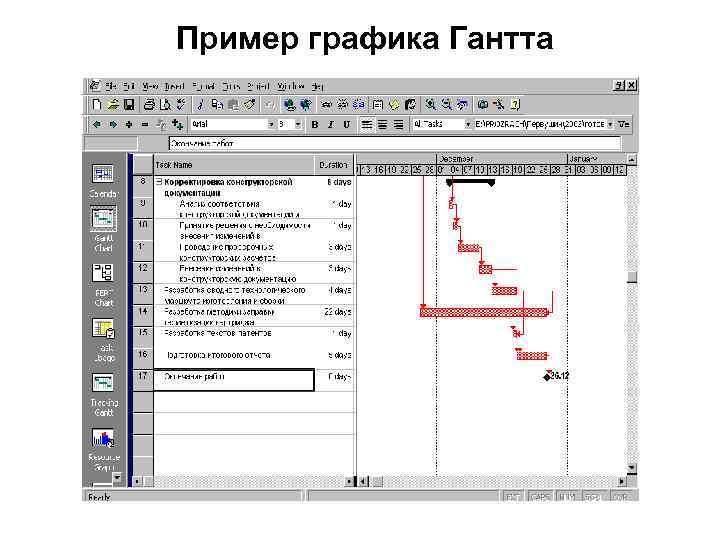The width and height of the screenshot is (720, 540).
Task: Click the Task Notes icon
Action: pos(394,105)
